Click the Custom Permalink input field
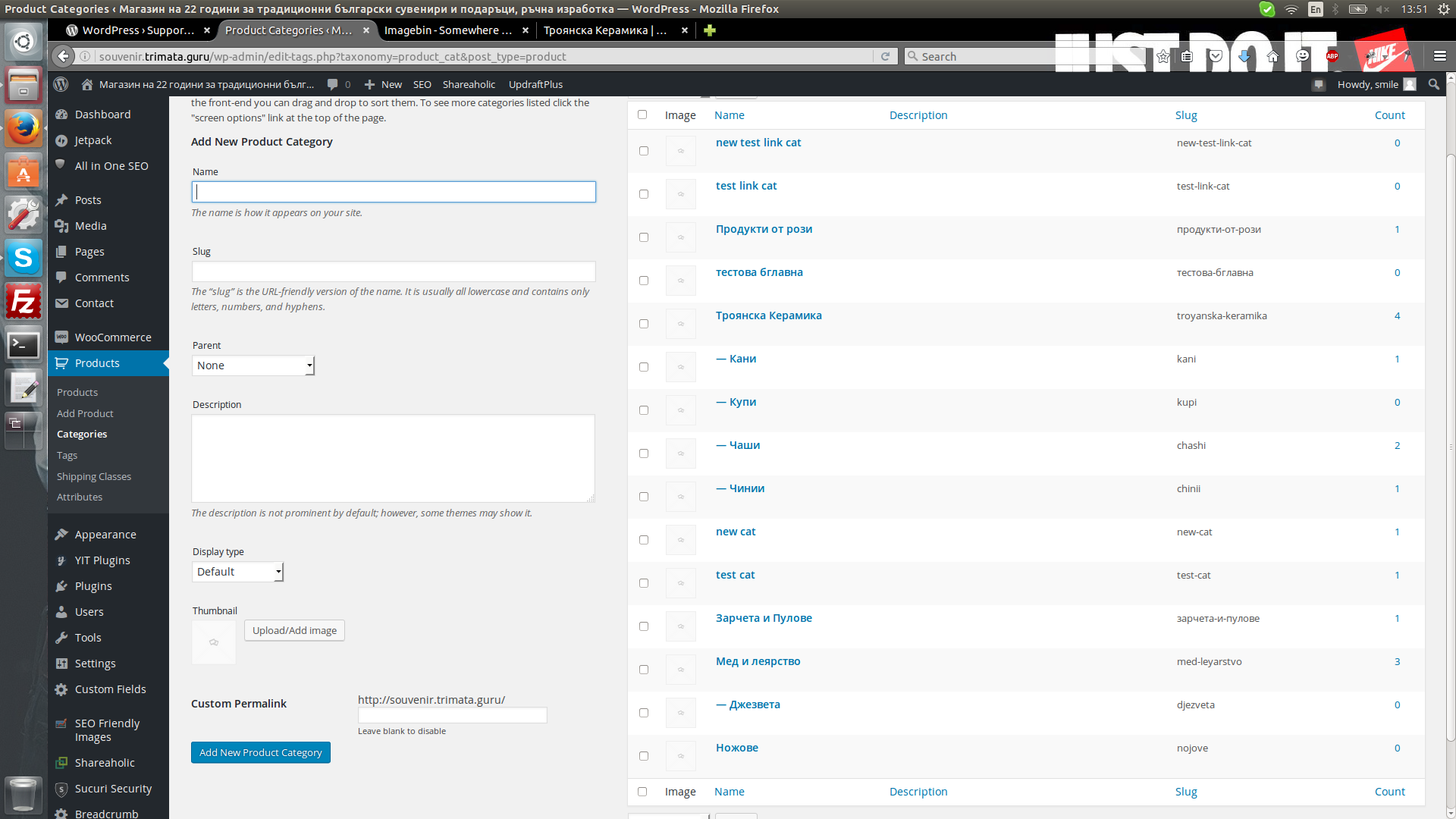Screen dimensions: 1456x819 (453, 715)
